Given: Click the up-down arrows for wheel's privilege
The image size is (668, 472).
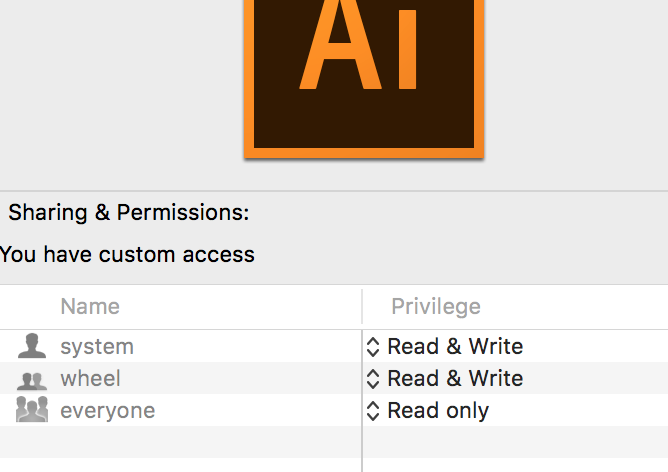Looking at the screenshot, I should click(373, 379).
